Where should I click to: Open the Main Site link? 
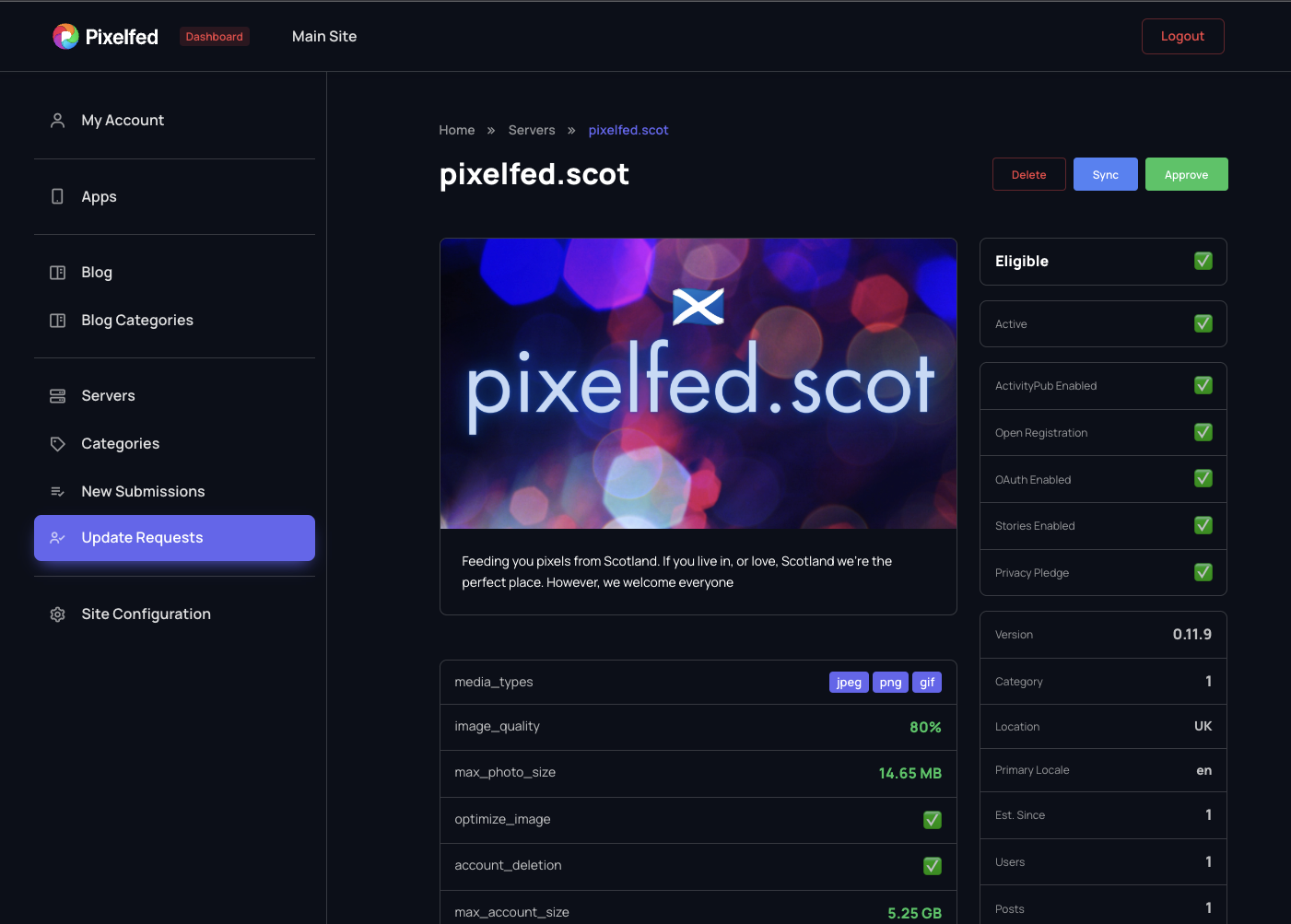click(x=324, y=36)
